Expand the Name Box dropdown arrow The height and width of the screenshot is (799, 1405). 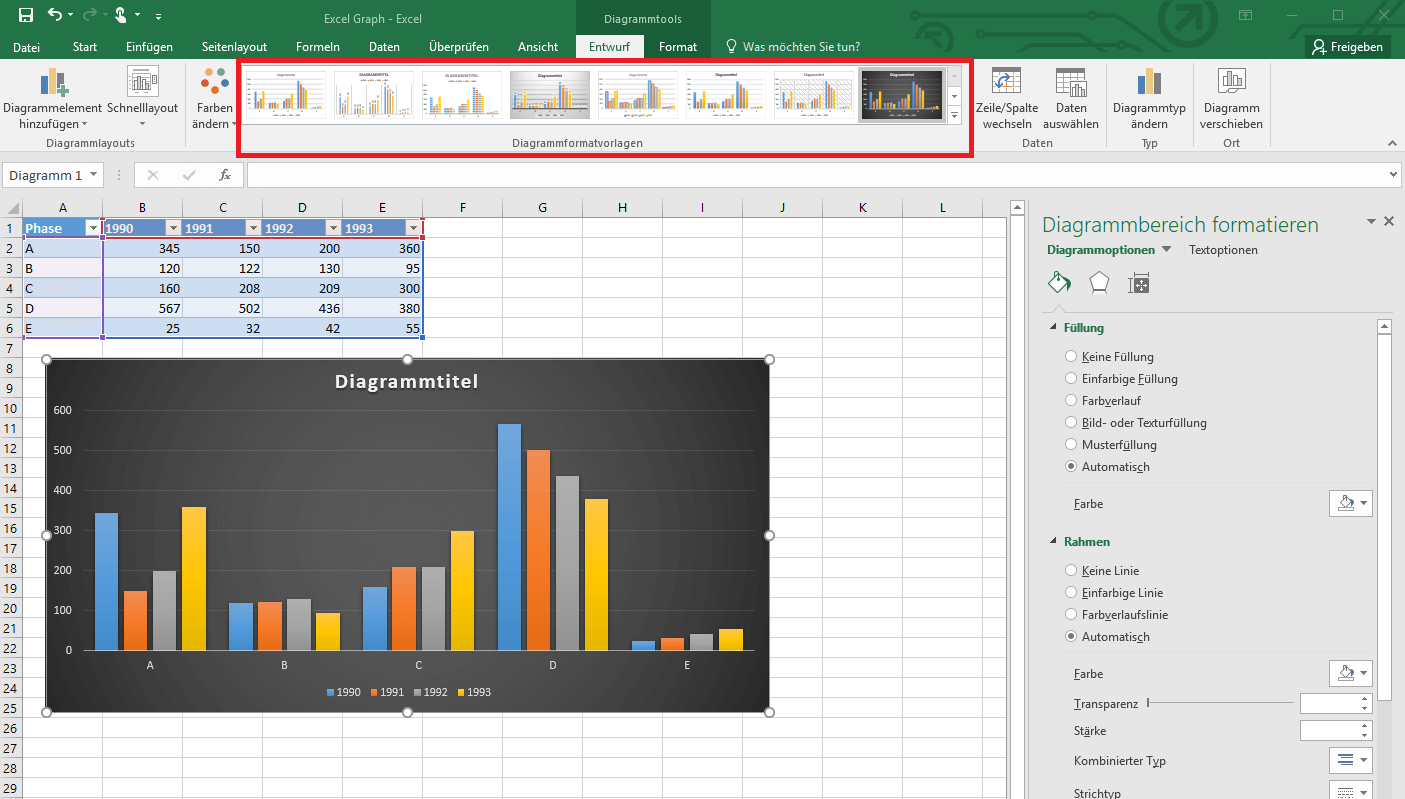(93, 174)
